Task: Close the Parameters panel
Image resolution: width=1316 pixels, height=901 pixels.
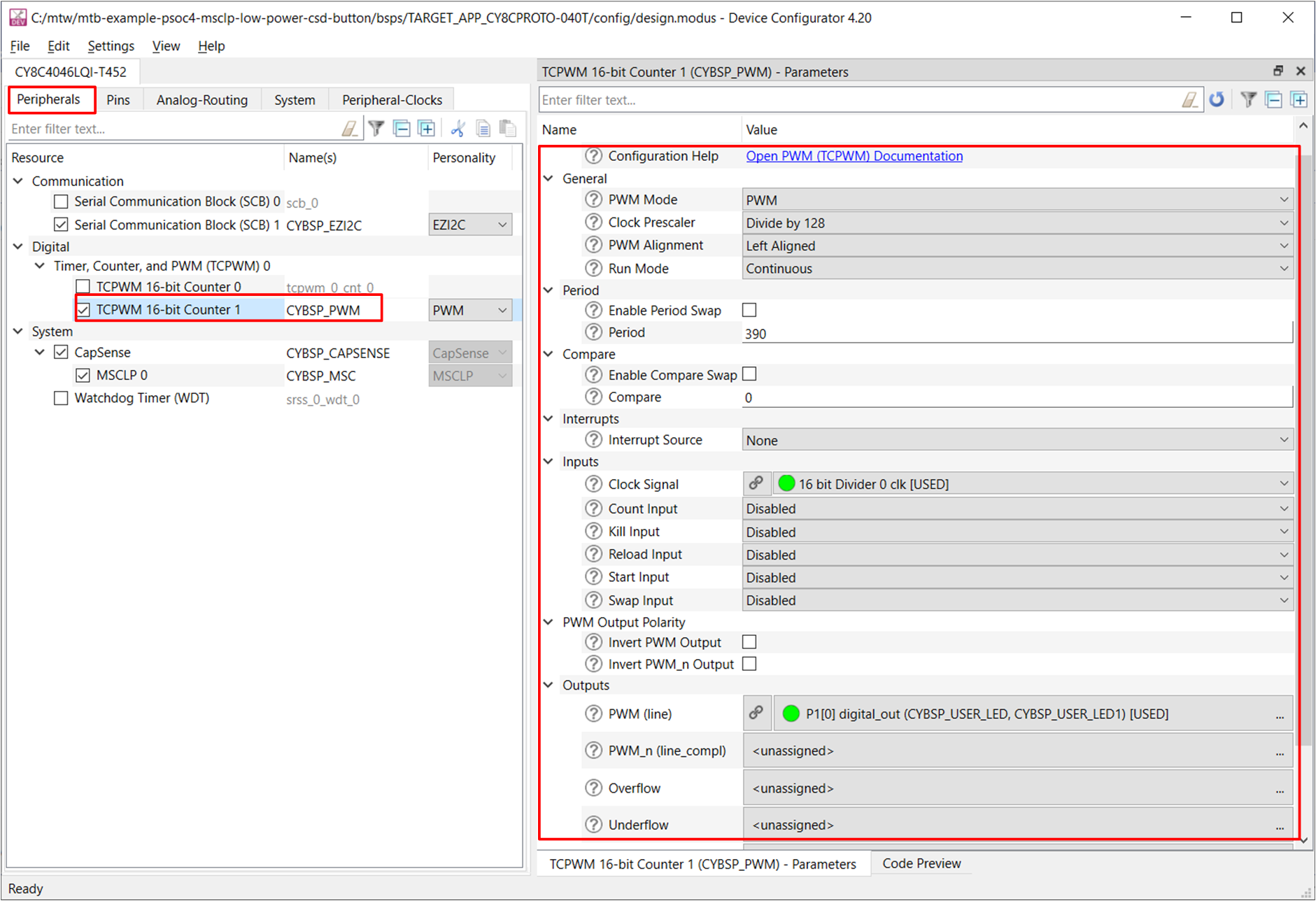Action: point(1301,71)
